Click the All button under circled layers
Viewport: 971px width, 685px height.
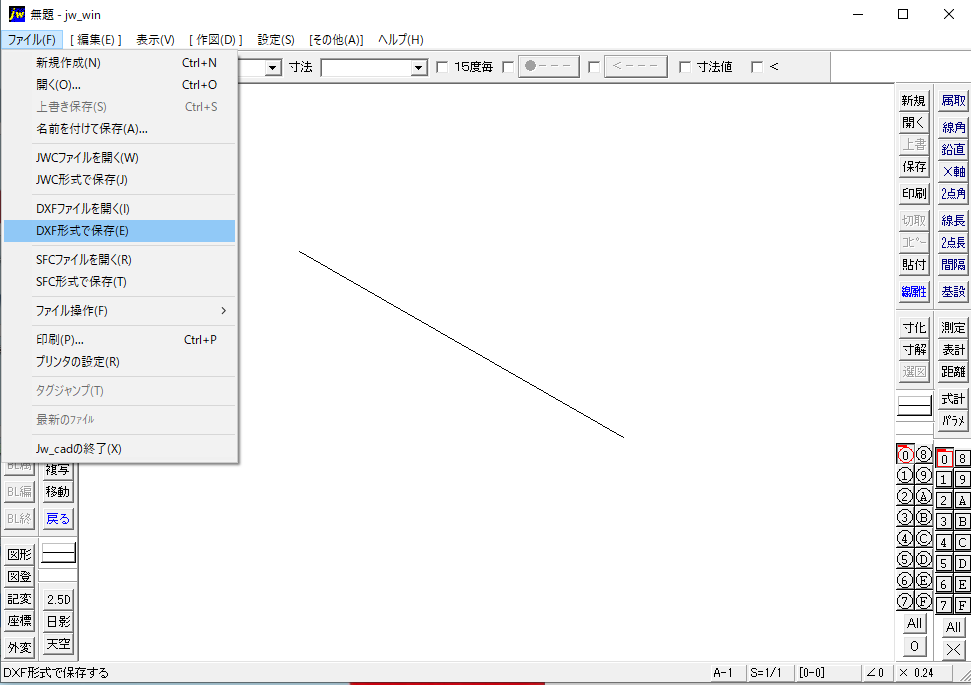coord(914,623)
